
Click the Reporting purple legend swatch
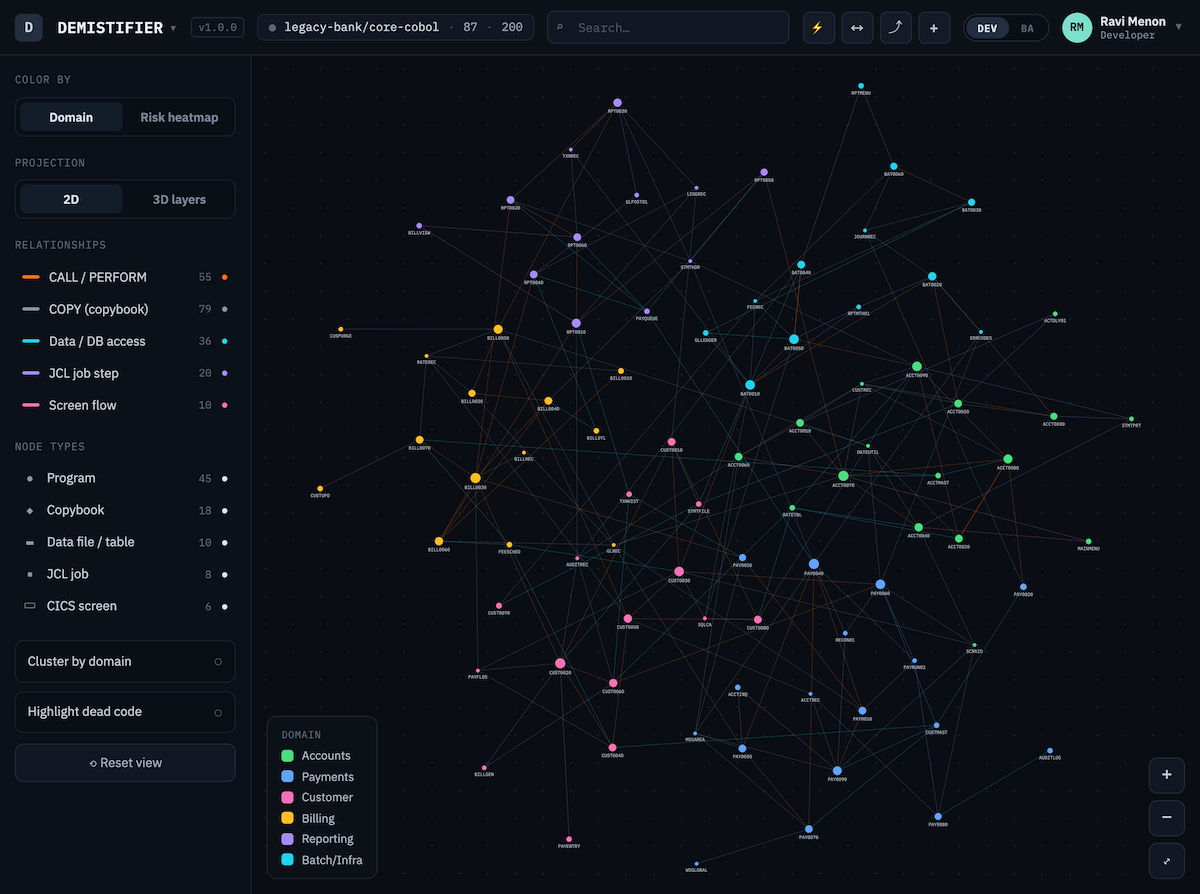click(287, 839)
